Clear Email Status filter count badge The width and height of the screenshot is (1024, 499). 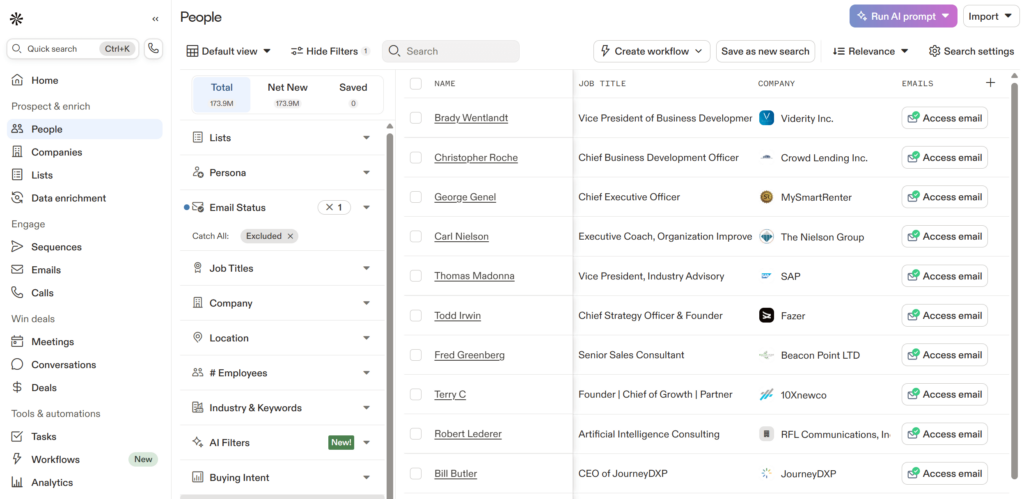pyautogui.click(x=334, y=208)
